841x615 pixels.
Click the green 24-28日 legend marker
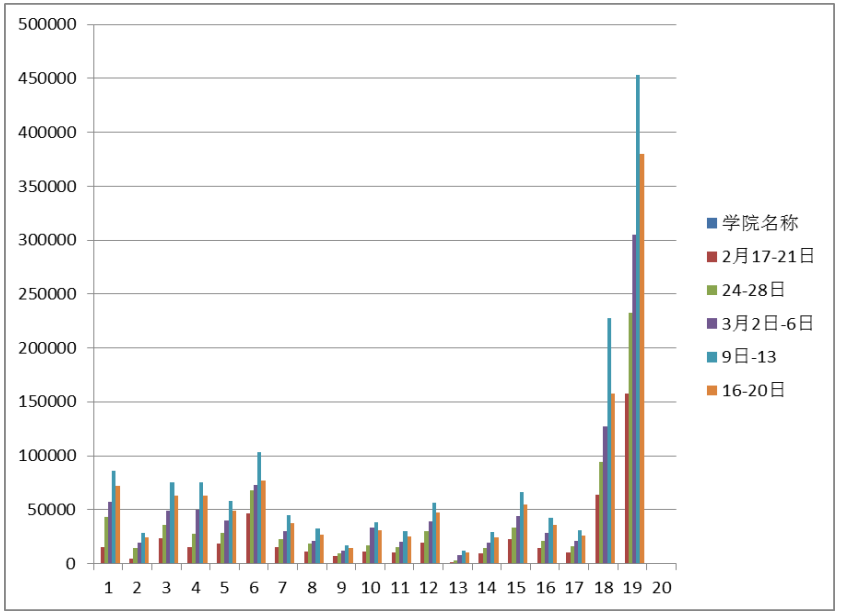click(711, 290)
